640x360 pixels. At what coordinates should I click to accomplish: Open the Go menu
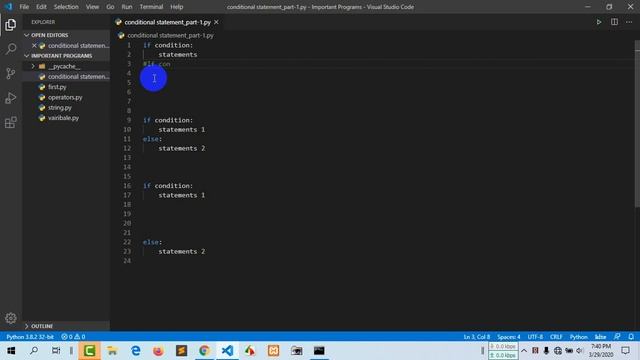point(110,7)
